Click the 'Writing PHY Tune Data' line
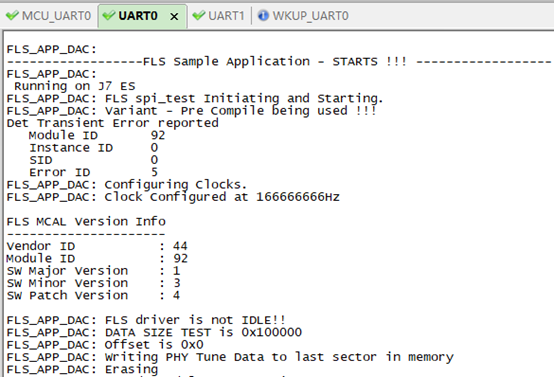The image size is (554, 377). [x=230, y=357]
